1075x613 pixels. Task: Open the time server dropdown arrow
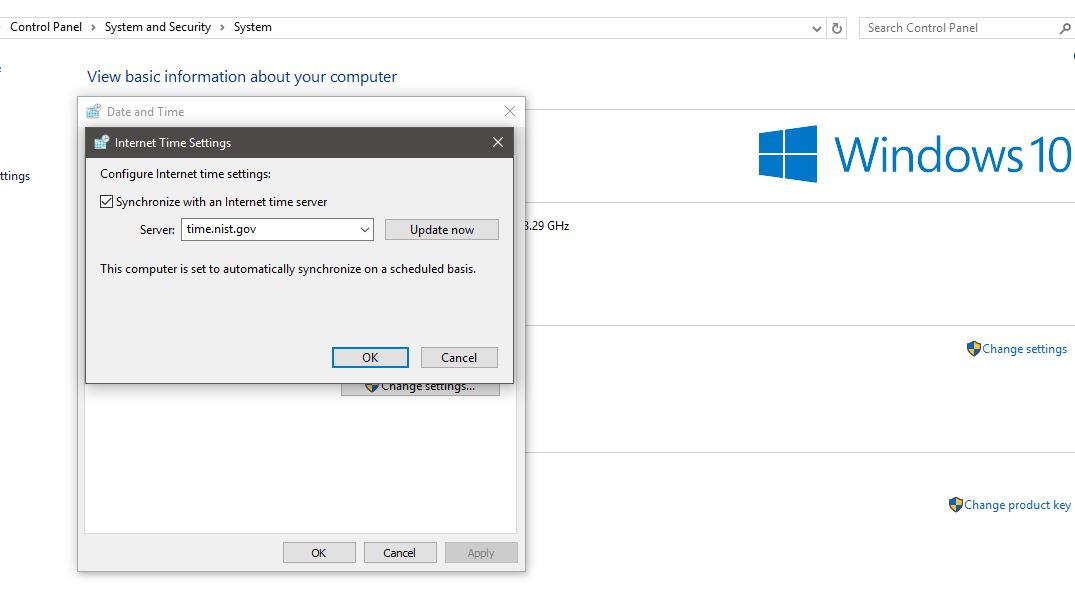pos(365,230)
